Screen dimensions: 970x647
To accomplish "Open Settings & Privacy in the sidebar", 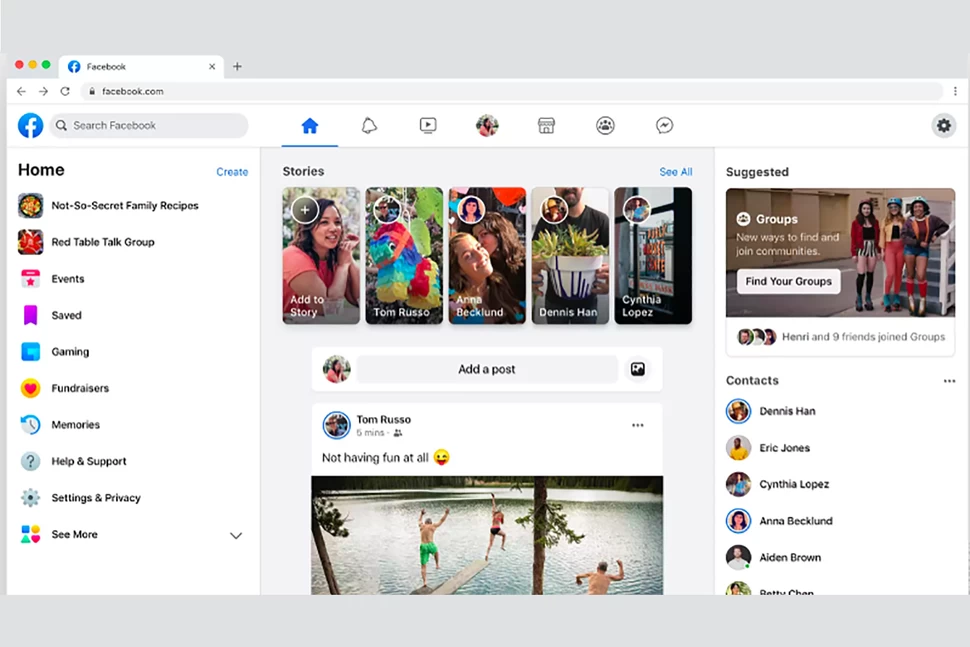I will tap(96, 498).
